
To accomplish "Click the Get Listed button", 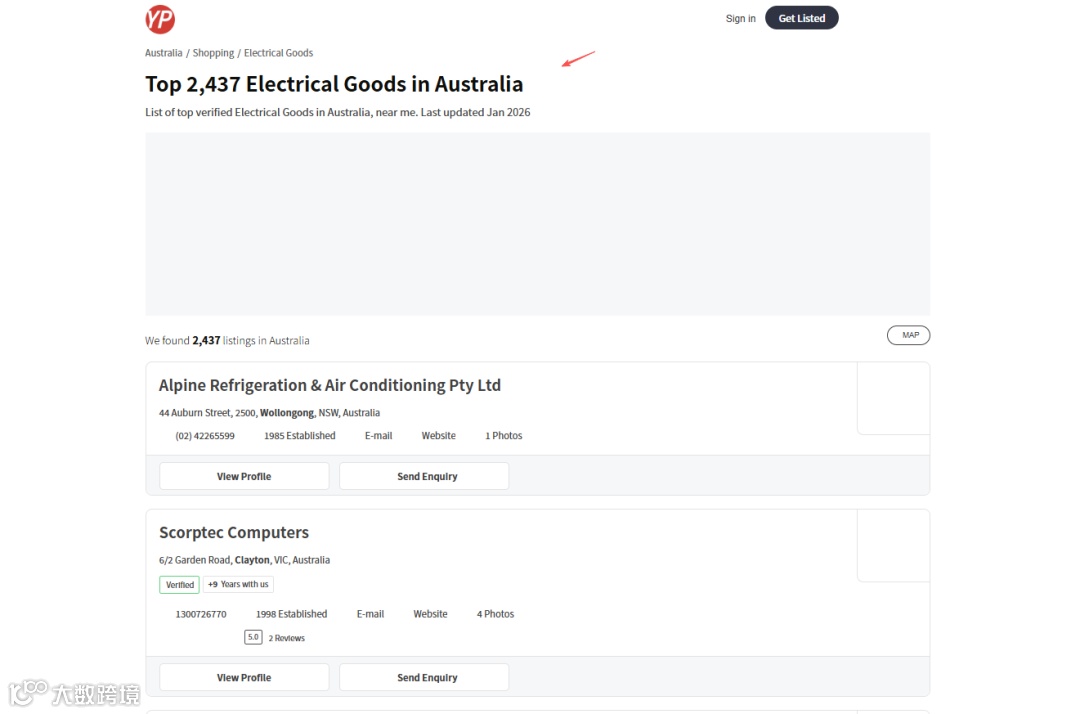I will pos(802,18).
